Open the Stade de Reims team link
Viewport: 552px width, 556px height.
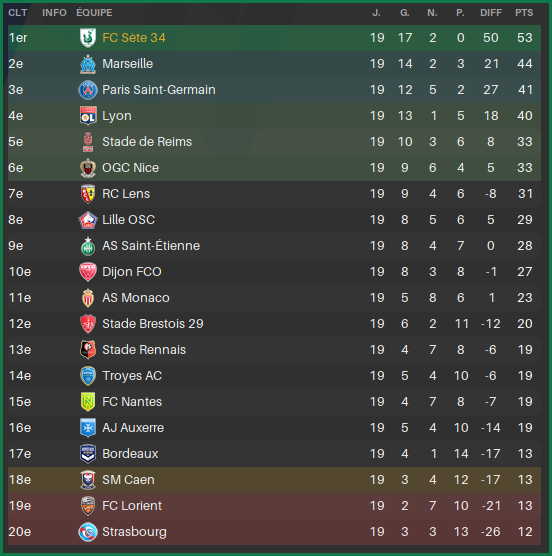coord(147,142)
